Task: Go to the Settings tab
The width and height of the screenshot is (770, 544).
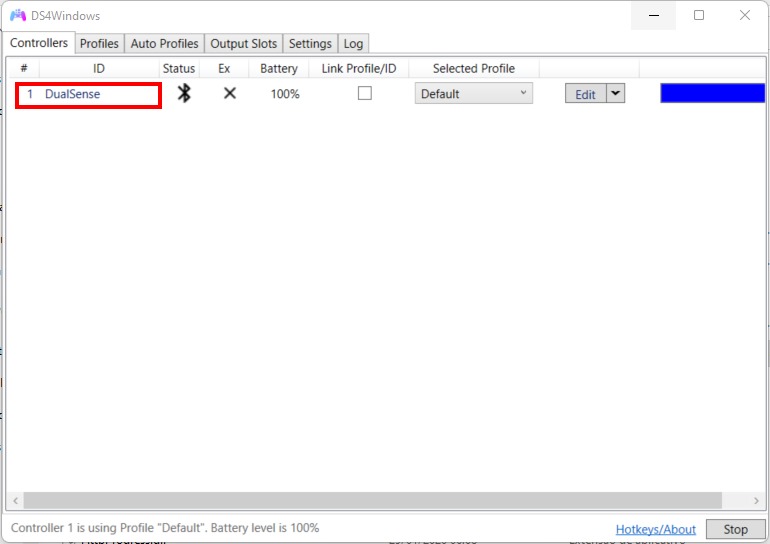Action: 310,44
